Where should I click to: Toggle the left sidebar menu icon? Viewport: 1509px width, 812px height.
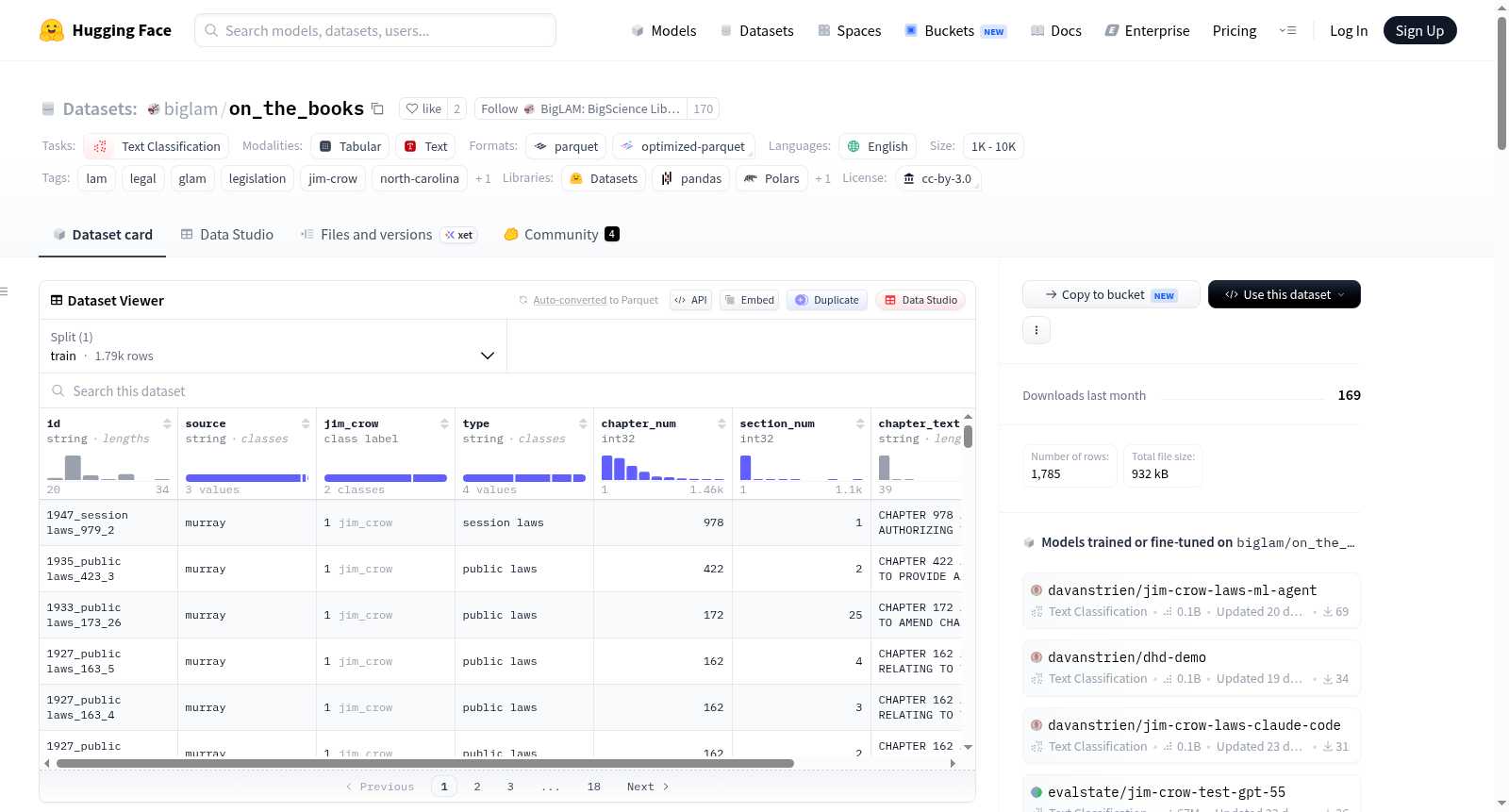click(x=4, y=291)
